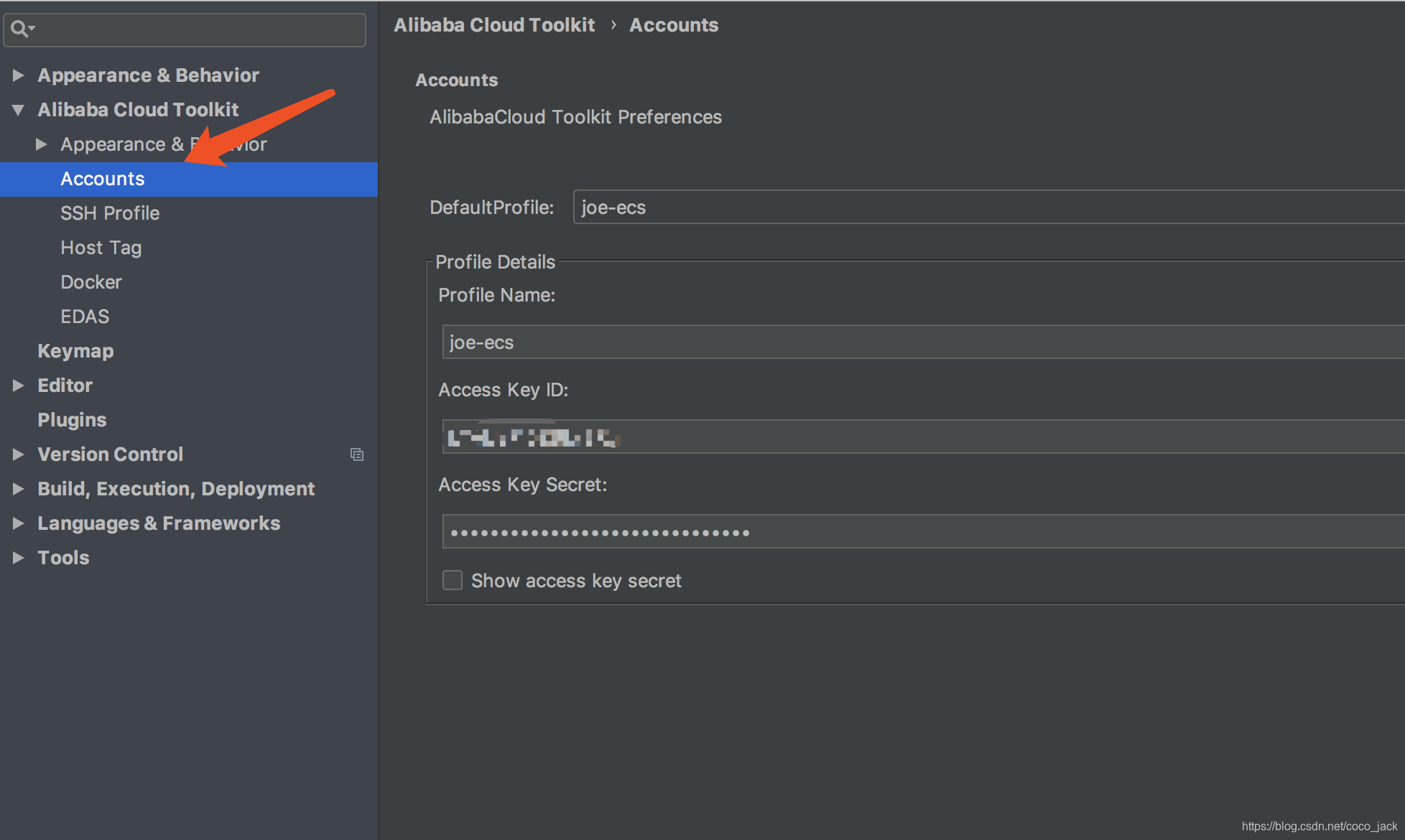Screen dimensions: 1405x840
Task: Select the Version Control tree label
Action: 110,454
